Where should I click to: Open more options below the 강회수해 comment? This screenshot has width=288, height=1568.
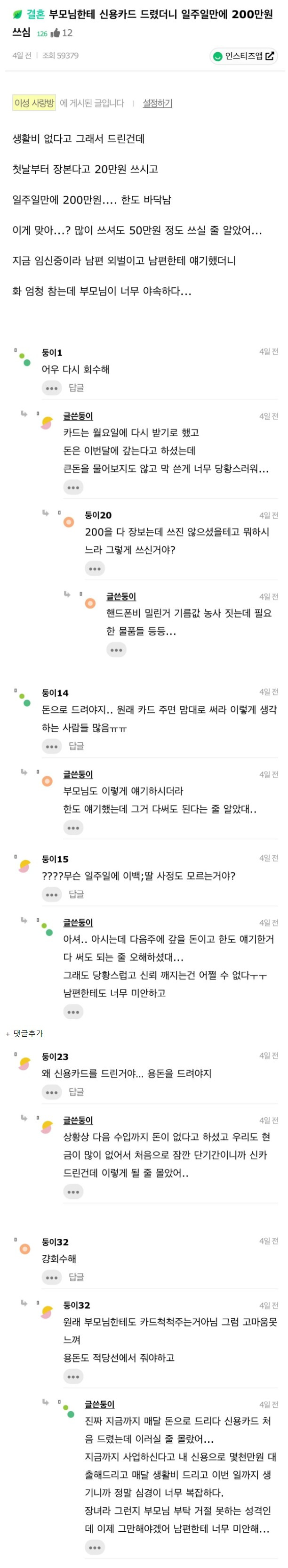click(52, 1276)
